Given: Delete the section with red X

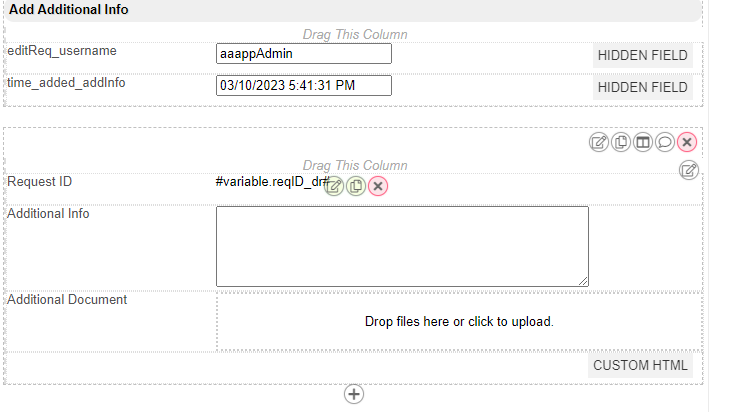Looking at the screenshot, I should (x=687, y=142).
